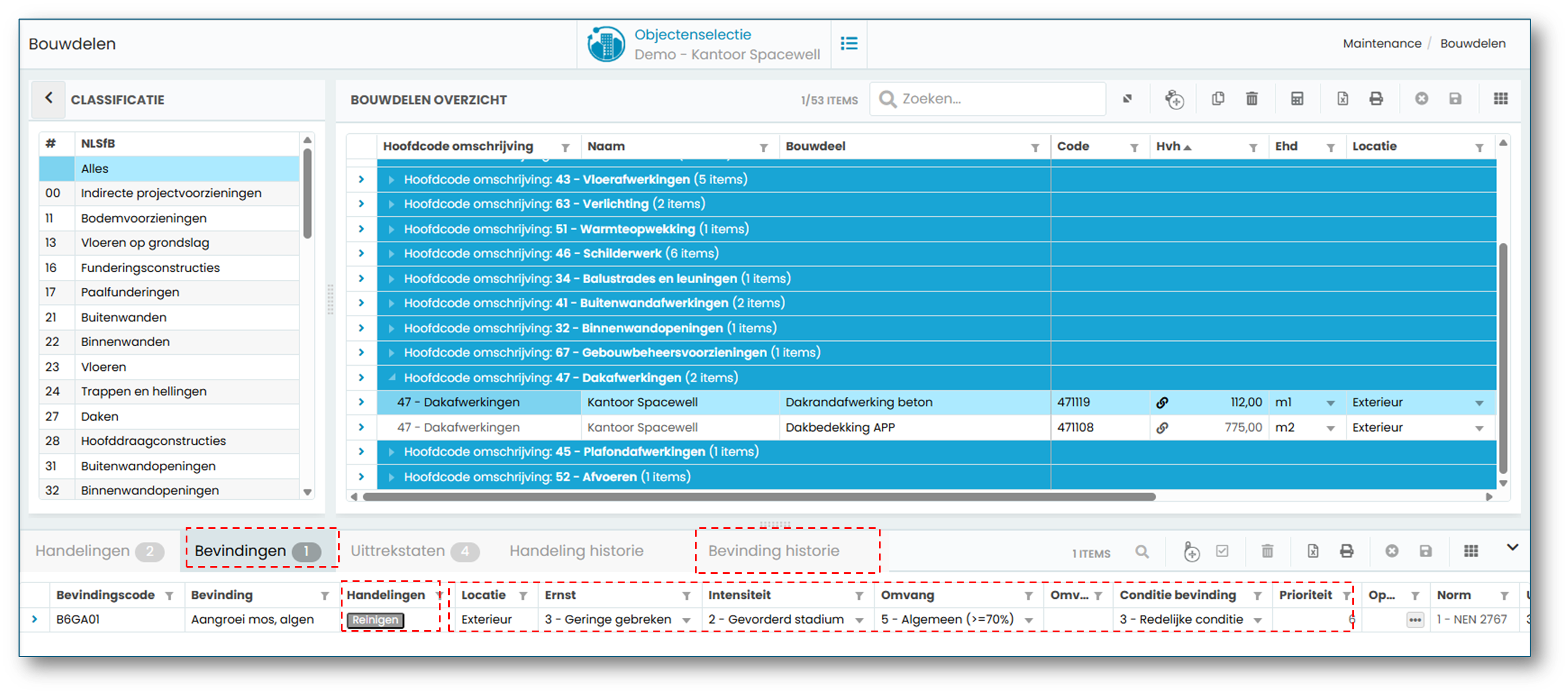This screenshot has width=1568, height=694.
Task: Click the collapse groups icon beside search
Action: pos(1127,99)
